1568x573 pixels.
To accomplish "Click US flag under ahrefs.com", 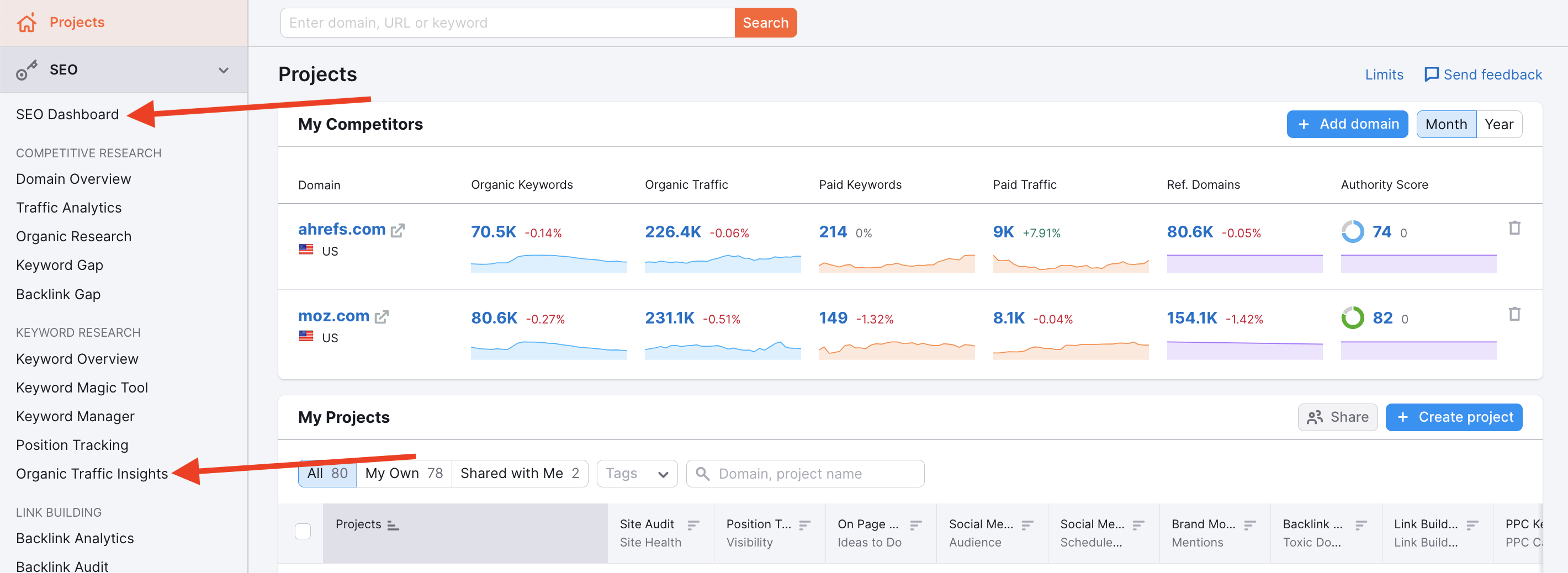I will point(306,250).
